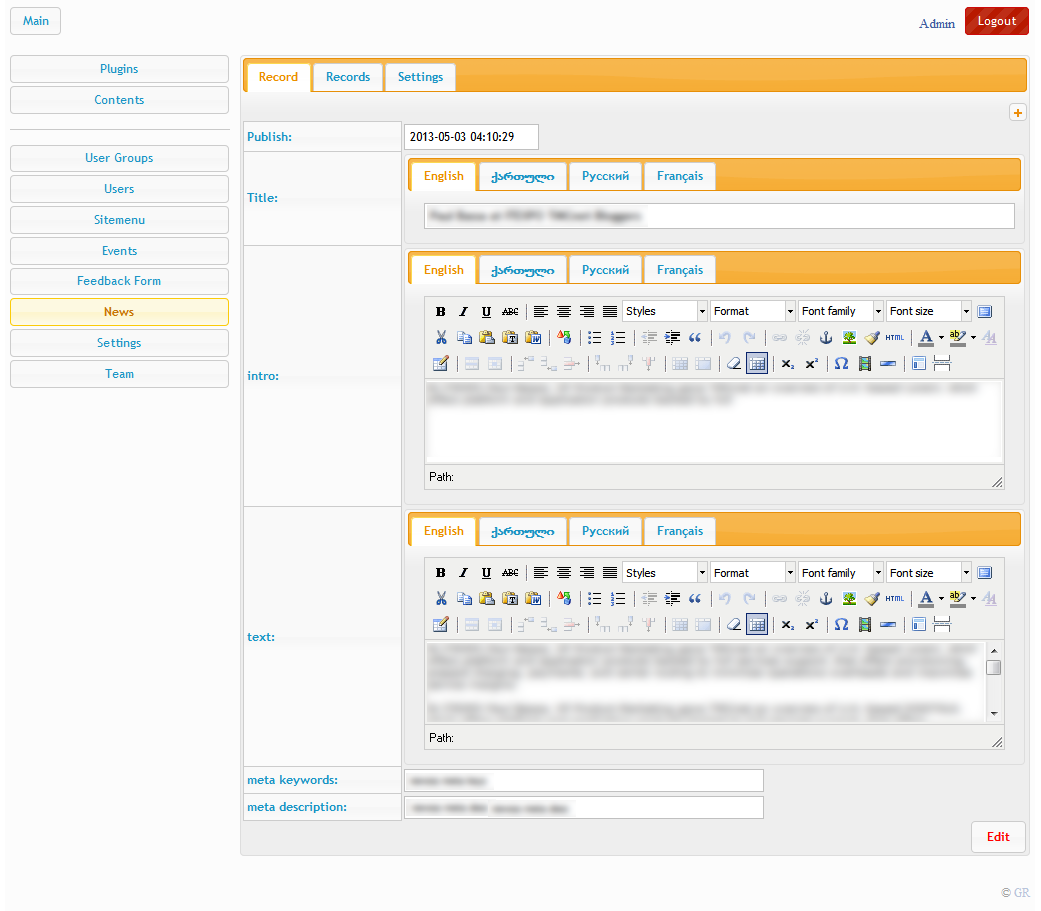This screenshot has width=1041, height=911.
Task: Click the subscript button in the text editor
Action: [788, 625]
